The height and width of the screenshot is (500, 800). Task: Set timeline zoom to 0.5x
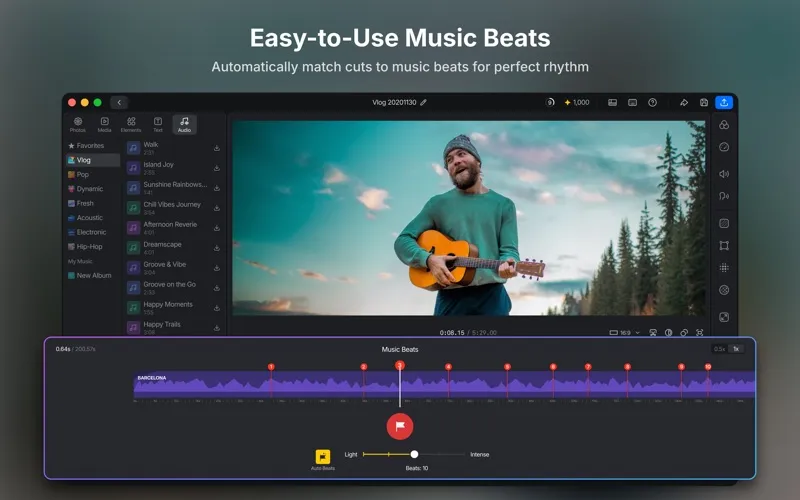(x=719, y=349)
